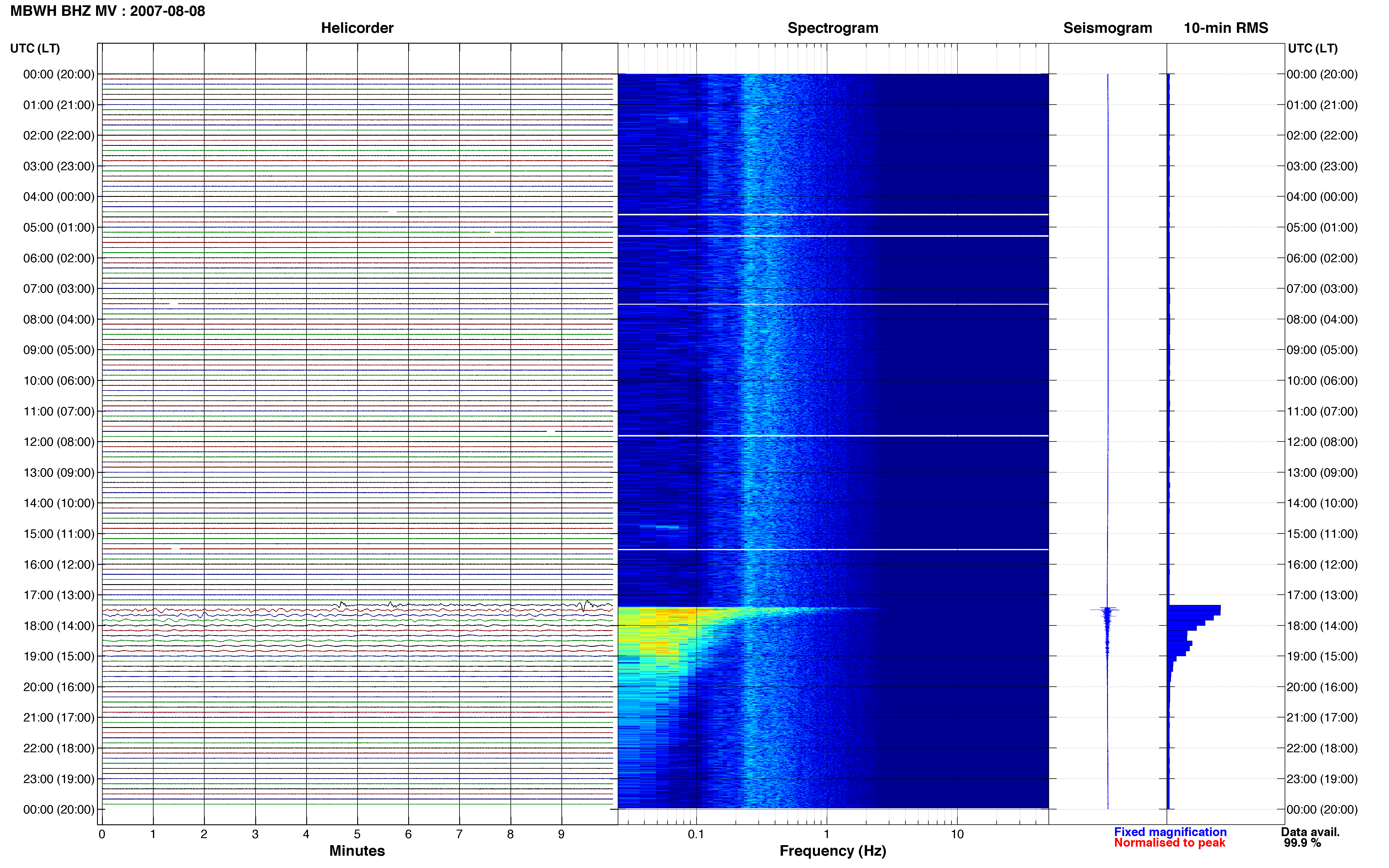Click right time label '22:00 (18:00)'

[1322, 748]
